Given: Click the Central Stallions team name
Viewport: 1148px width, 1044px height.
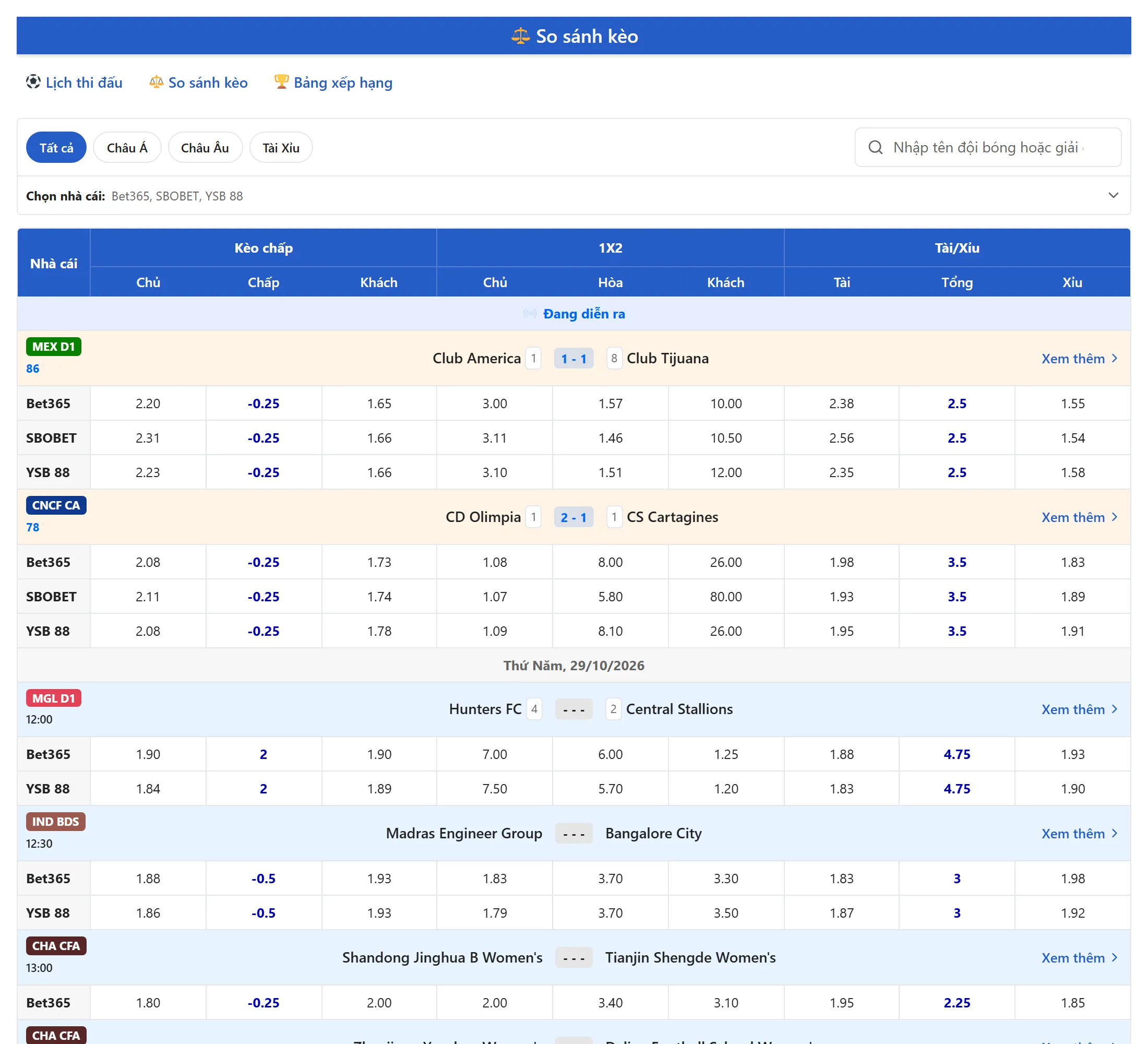Looking at the screenshot, I should (x=679, y=709).
